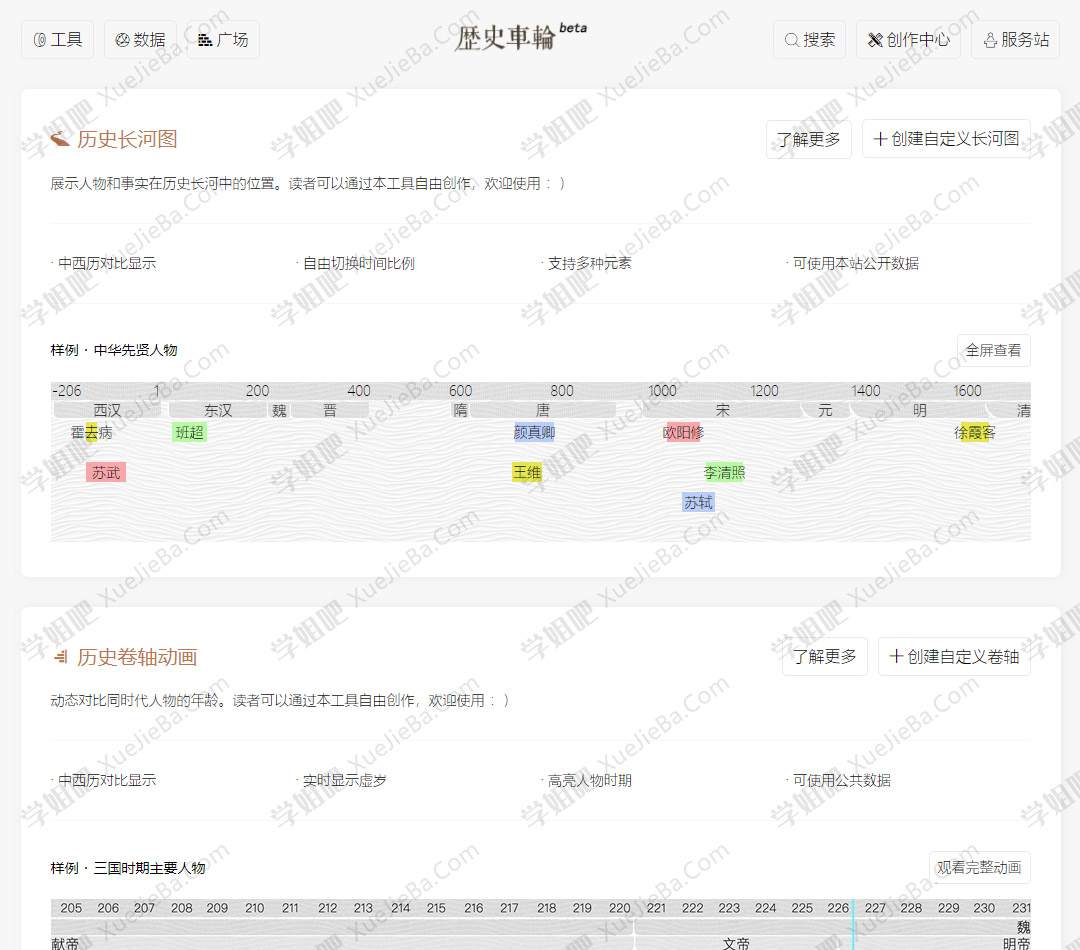
Task: Click the 历史卷轴动画 section icon
Action: point(60,657)
